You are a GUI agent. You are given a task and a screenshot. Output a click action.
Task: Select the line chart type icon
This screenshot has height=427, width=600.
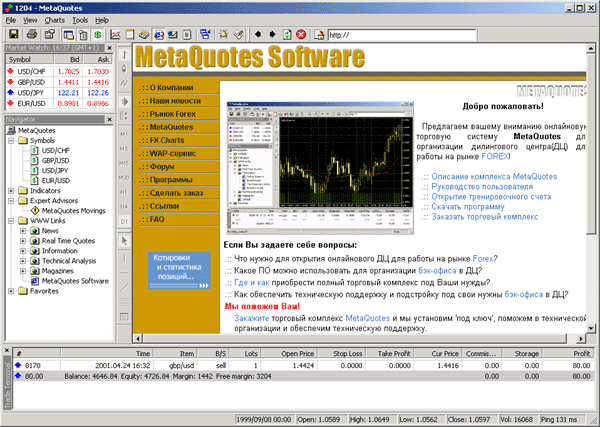[x=124, y=83]
